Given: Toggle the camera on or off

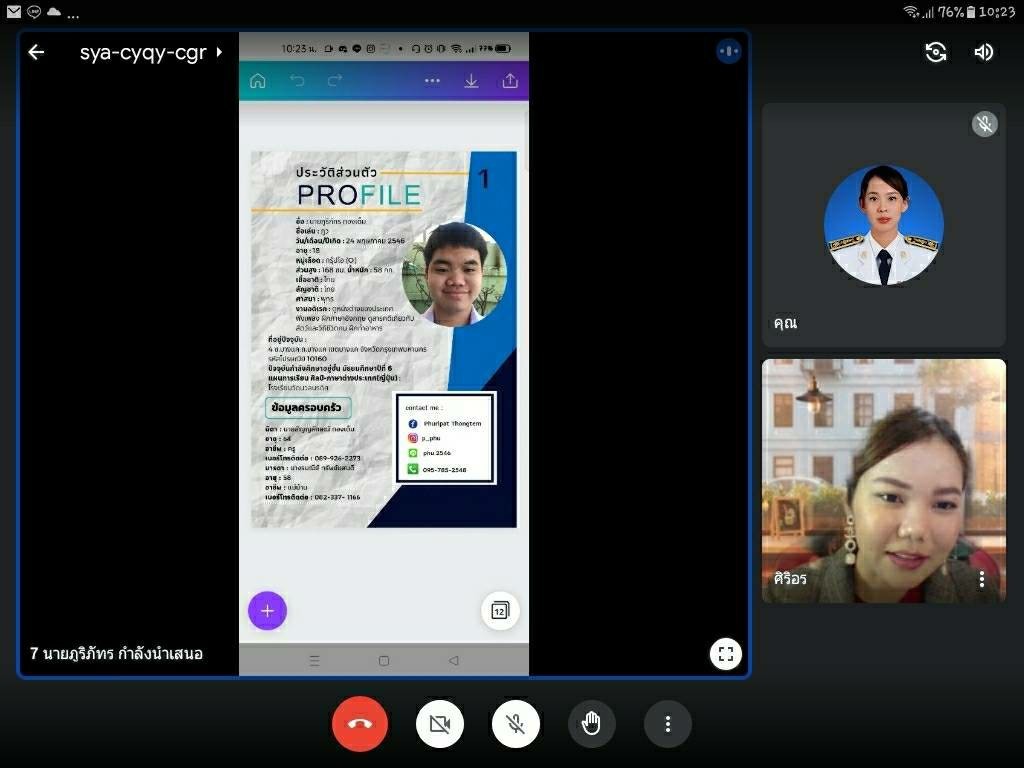Looking at the screenshot, I should click(440, 724).
